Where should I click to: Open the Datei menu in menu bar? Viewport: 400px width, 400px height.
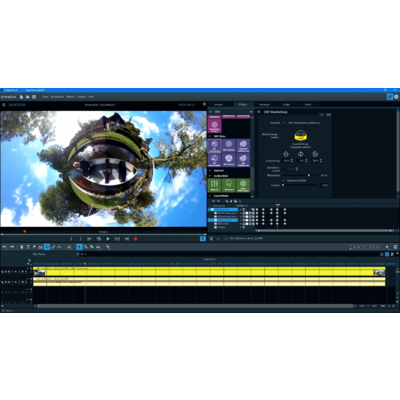[45, 97]
